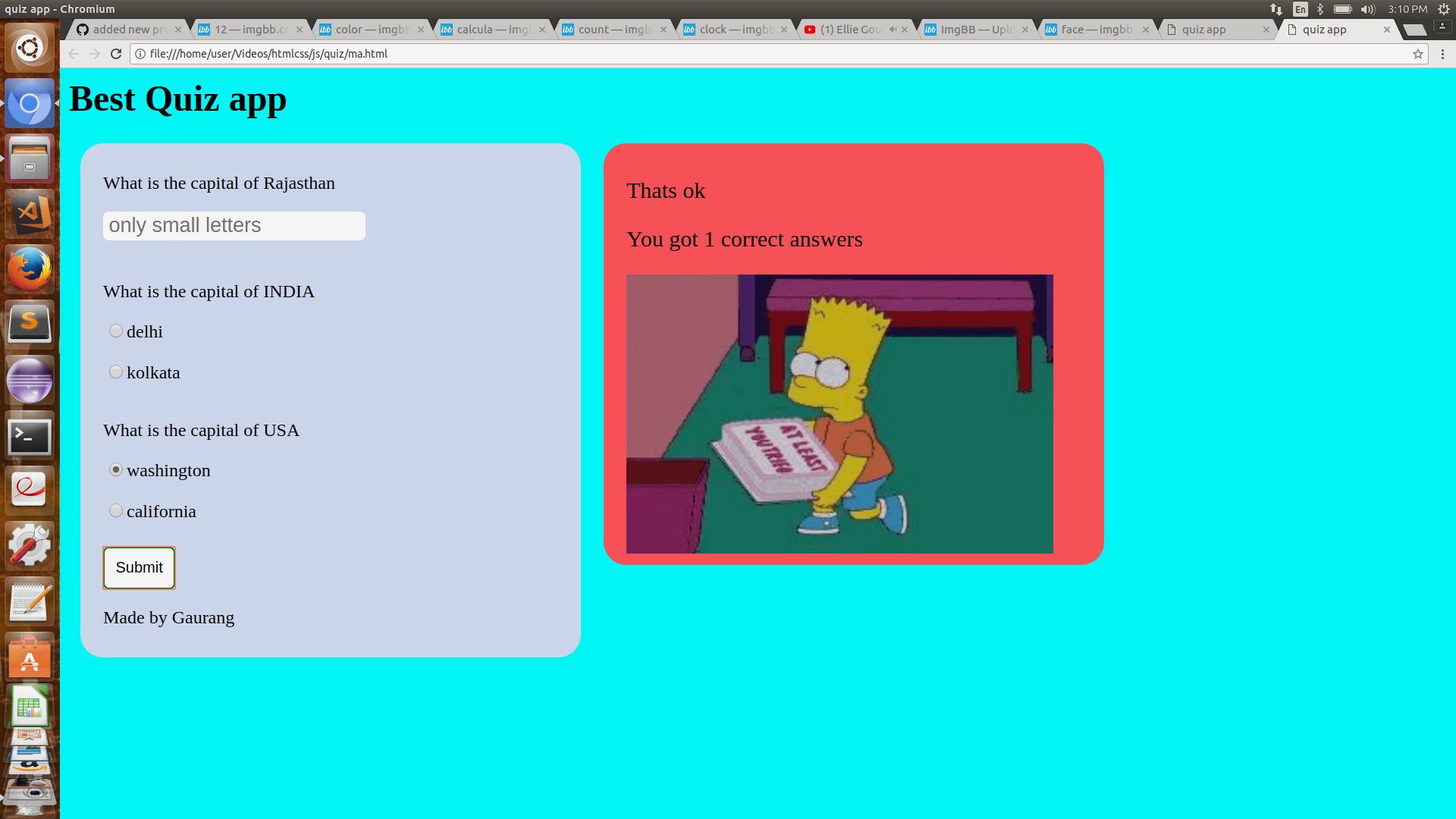
Task: Open the ImgBB Upload tab
Action: tap(975, 30)
